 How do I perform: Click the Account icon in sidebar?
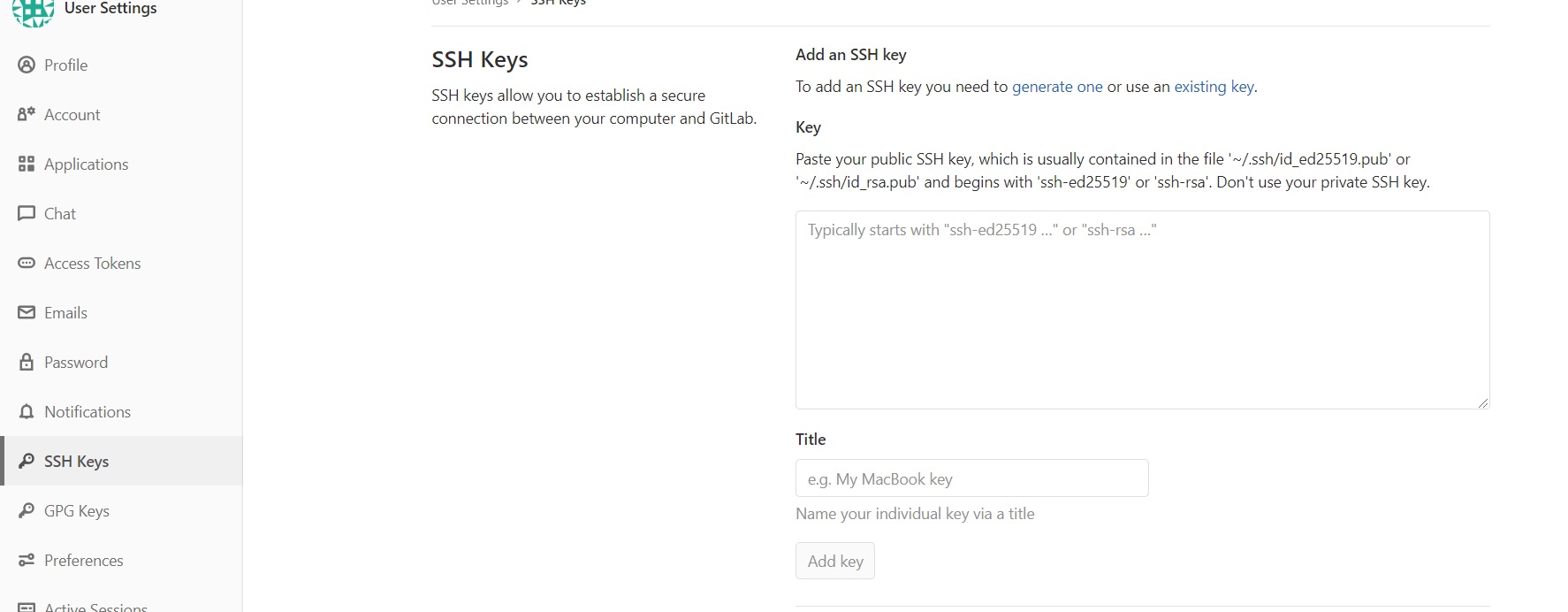point(27,114)
